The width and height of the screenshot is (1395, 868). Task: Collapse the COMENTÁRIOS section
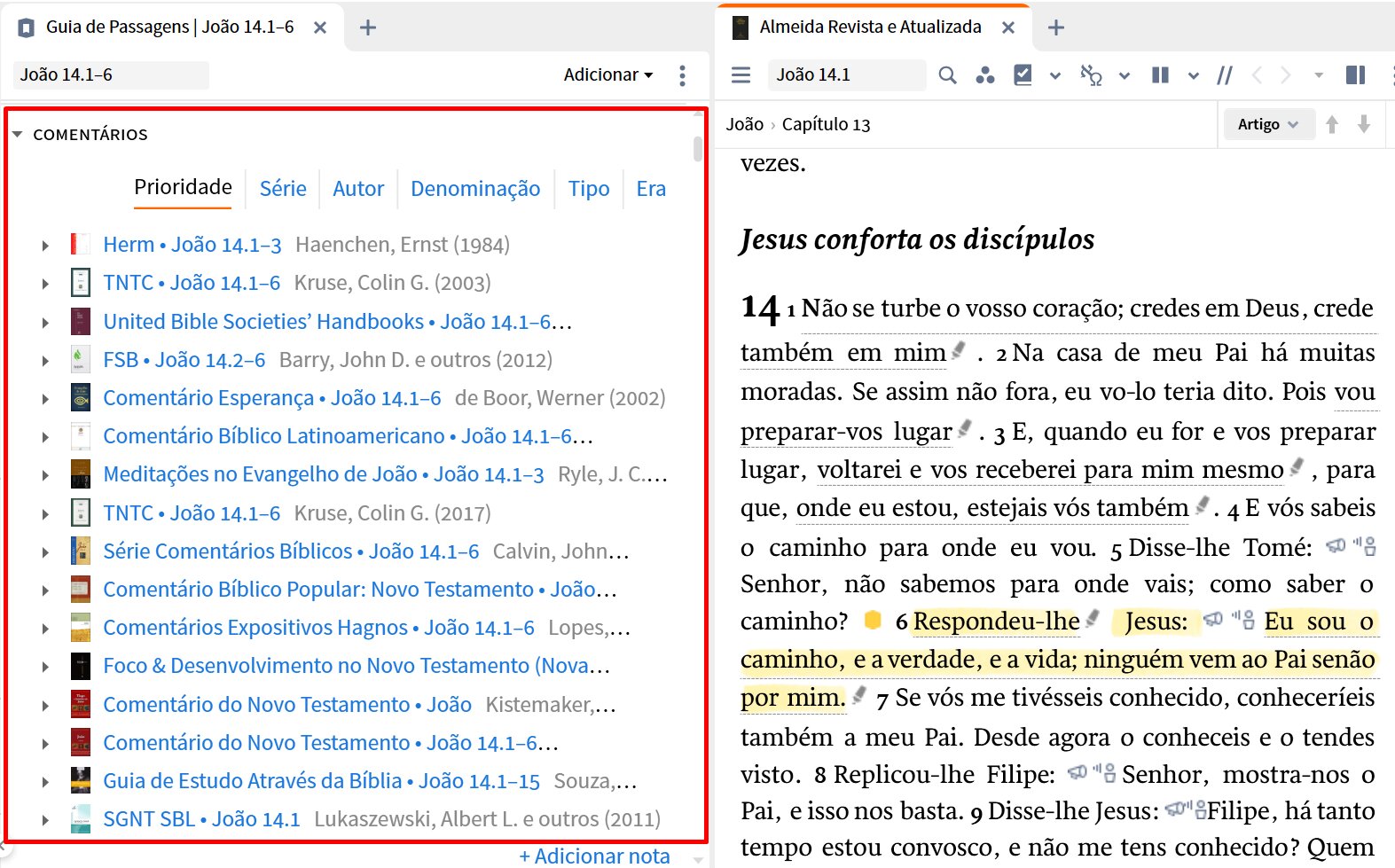[x=17, y=135]
